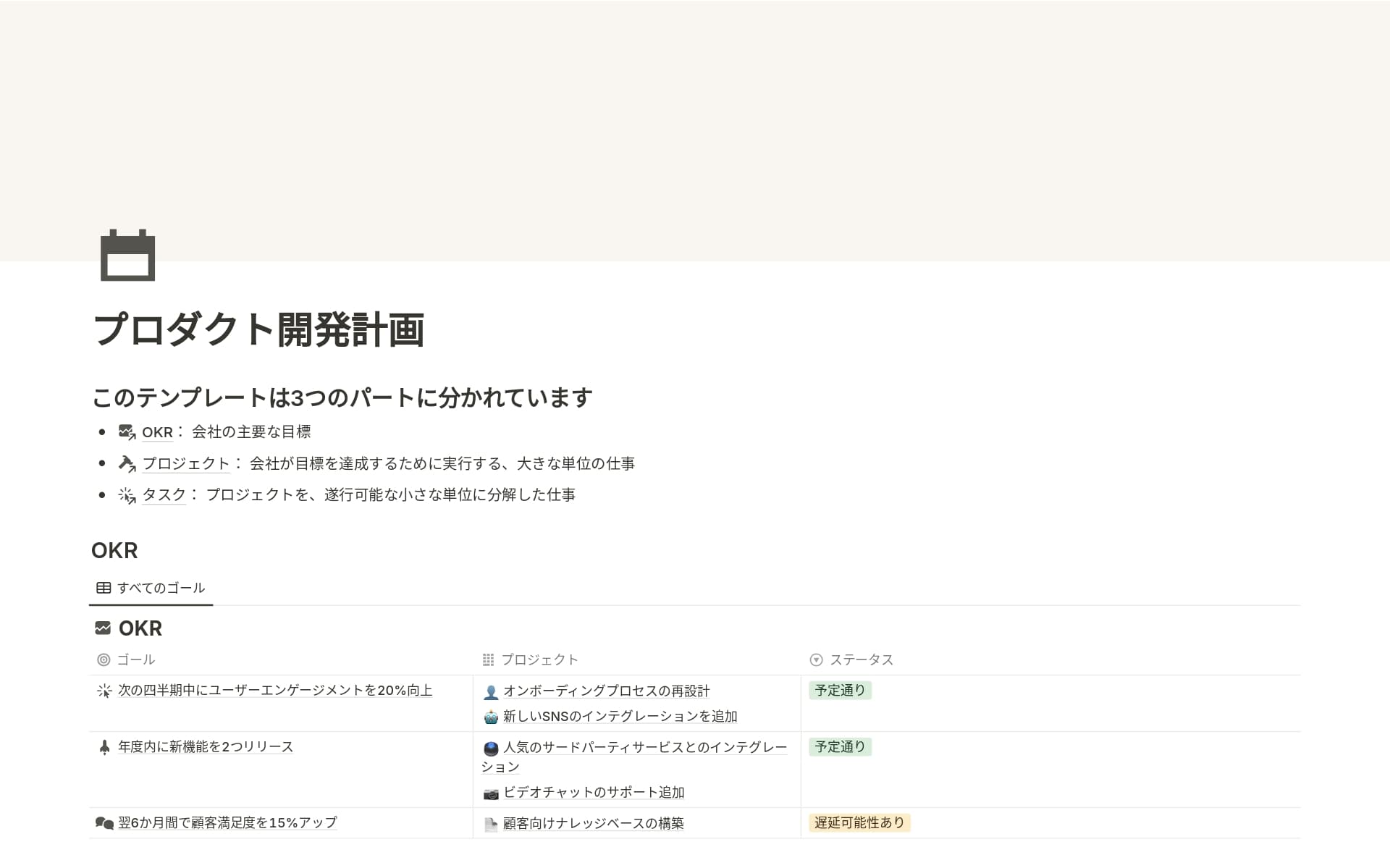
Task: Click the sparkle icon next to タスク link
Action: coord(127,495)
